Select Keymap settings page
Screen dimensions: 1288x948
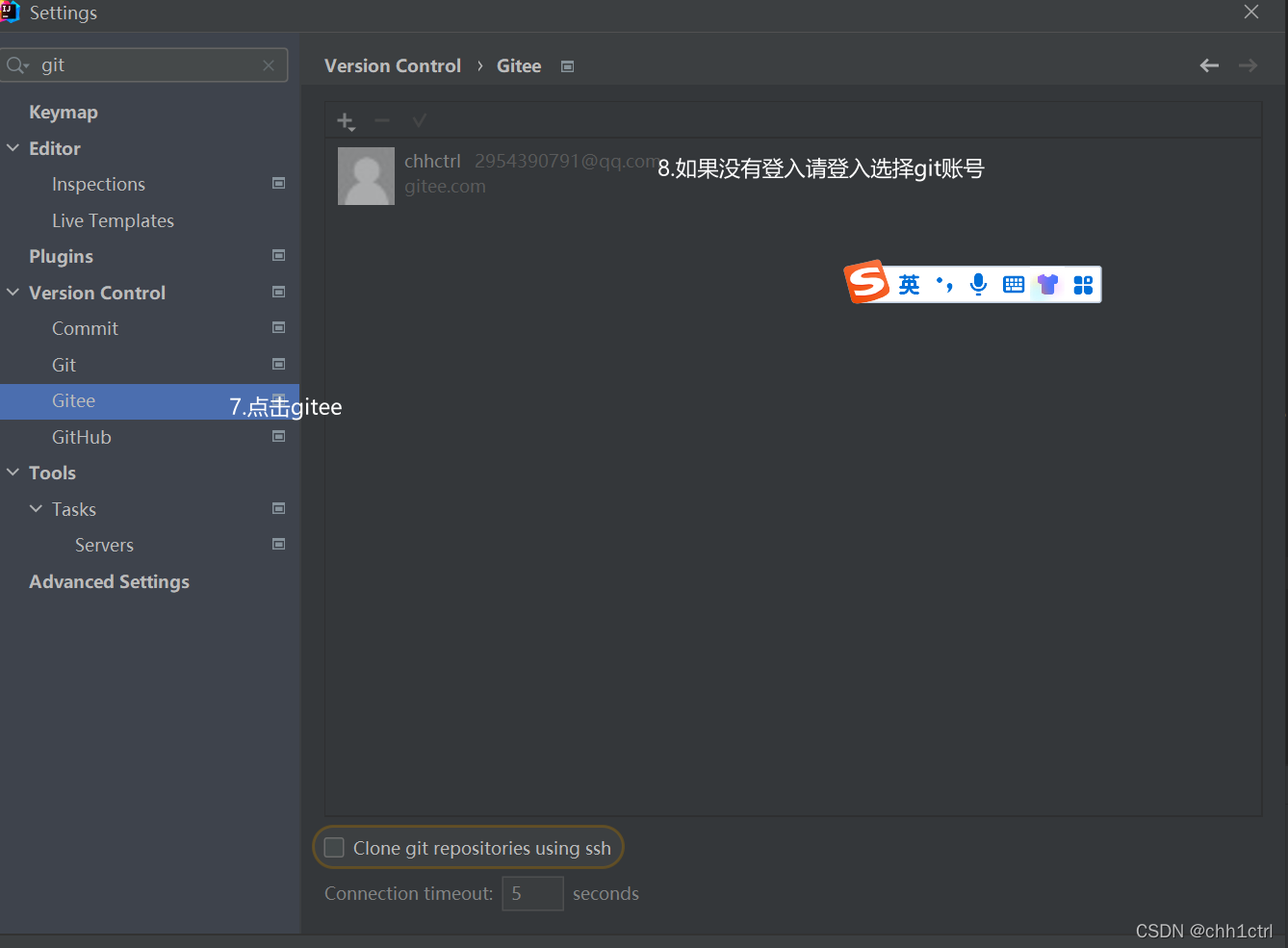tap(64, 113)
